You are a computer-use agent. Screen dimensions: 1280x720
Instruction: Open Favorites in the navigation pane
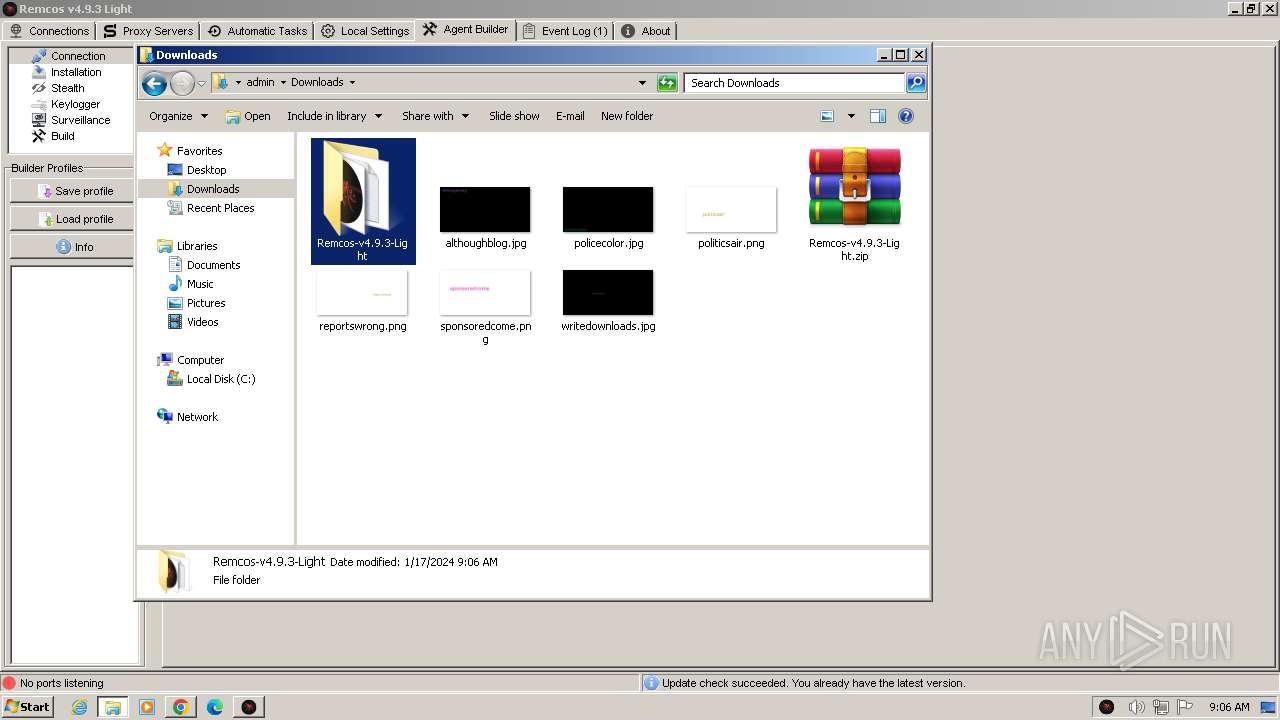coord(199,151)
